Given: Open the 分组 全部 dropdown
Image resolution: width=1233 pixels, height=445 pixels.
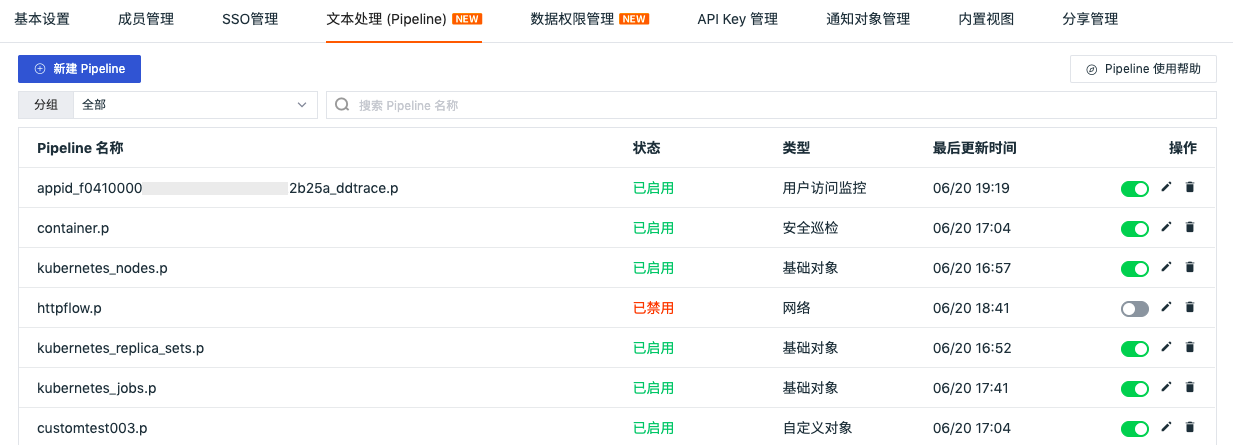Looking at the screenshot, I should pos(195,105).
